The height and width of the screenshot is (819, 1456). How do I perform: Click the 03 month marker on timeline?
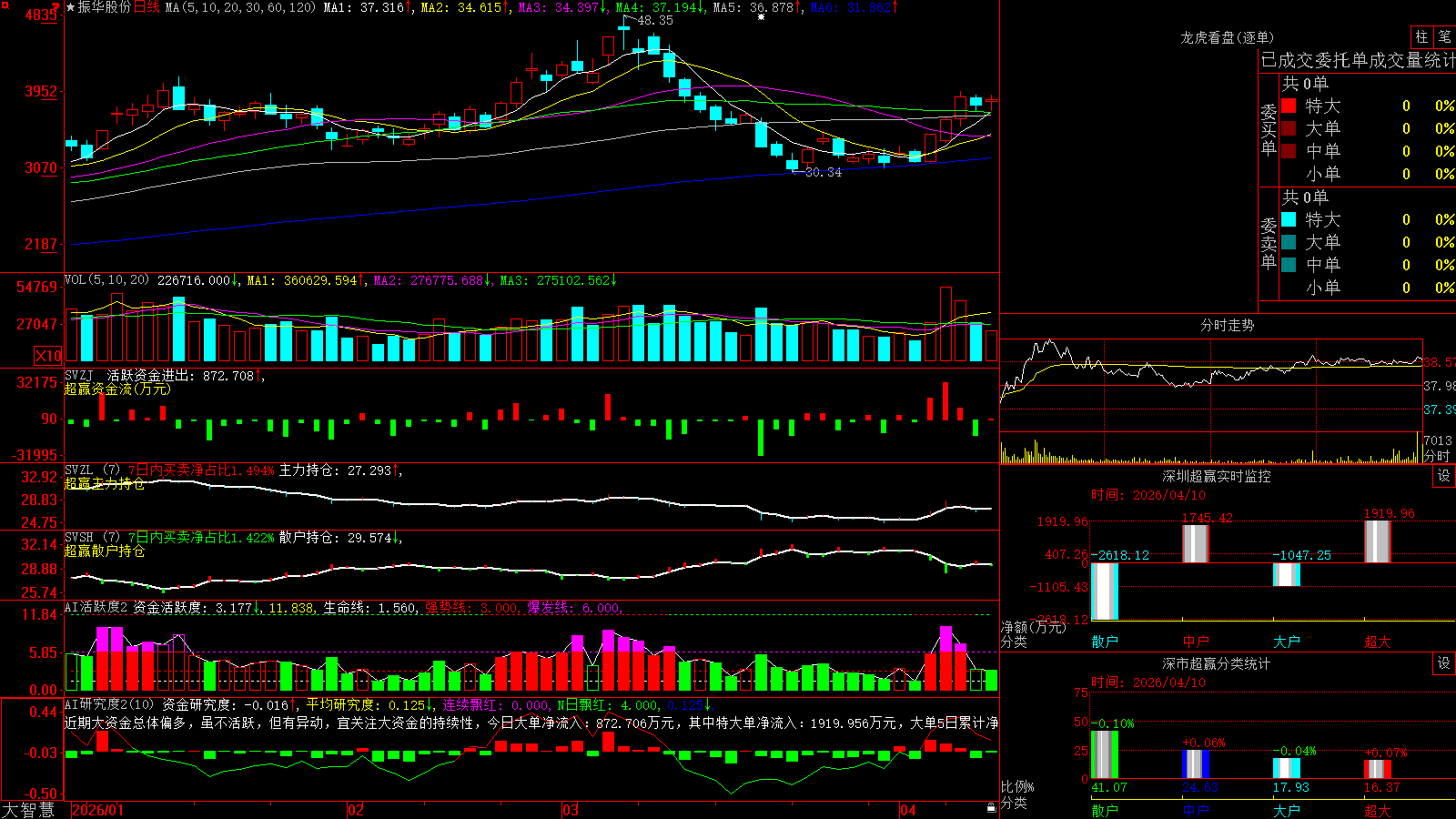coord(571,810)
